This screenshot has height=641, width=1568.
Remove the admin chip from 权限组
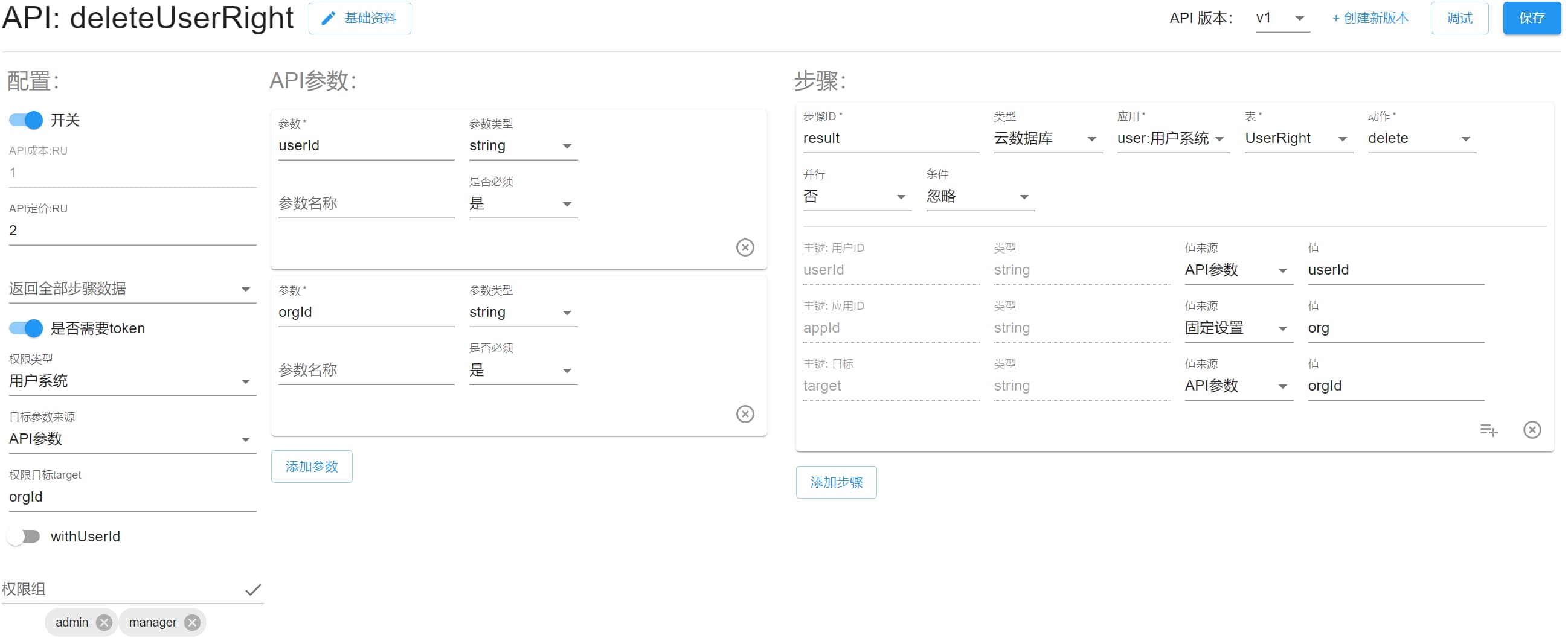(x=104, y=622)
